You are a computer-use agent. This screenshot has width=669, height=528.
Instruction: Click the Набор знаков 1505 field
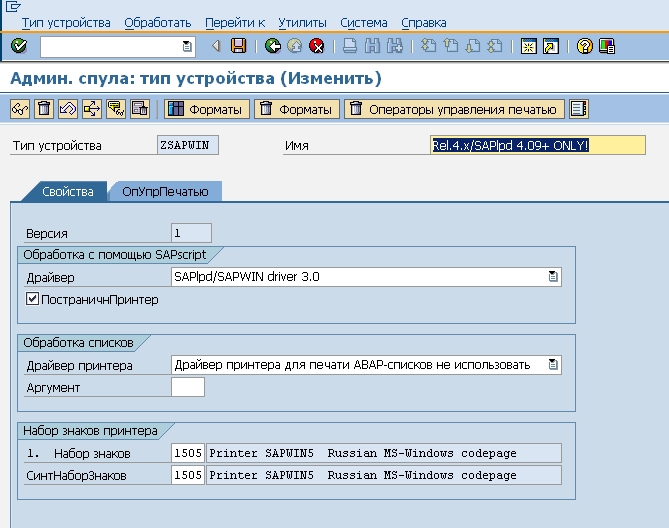tap(188, 453)
